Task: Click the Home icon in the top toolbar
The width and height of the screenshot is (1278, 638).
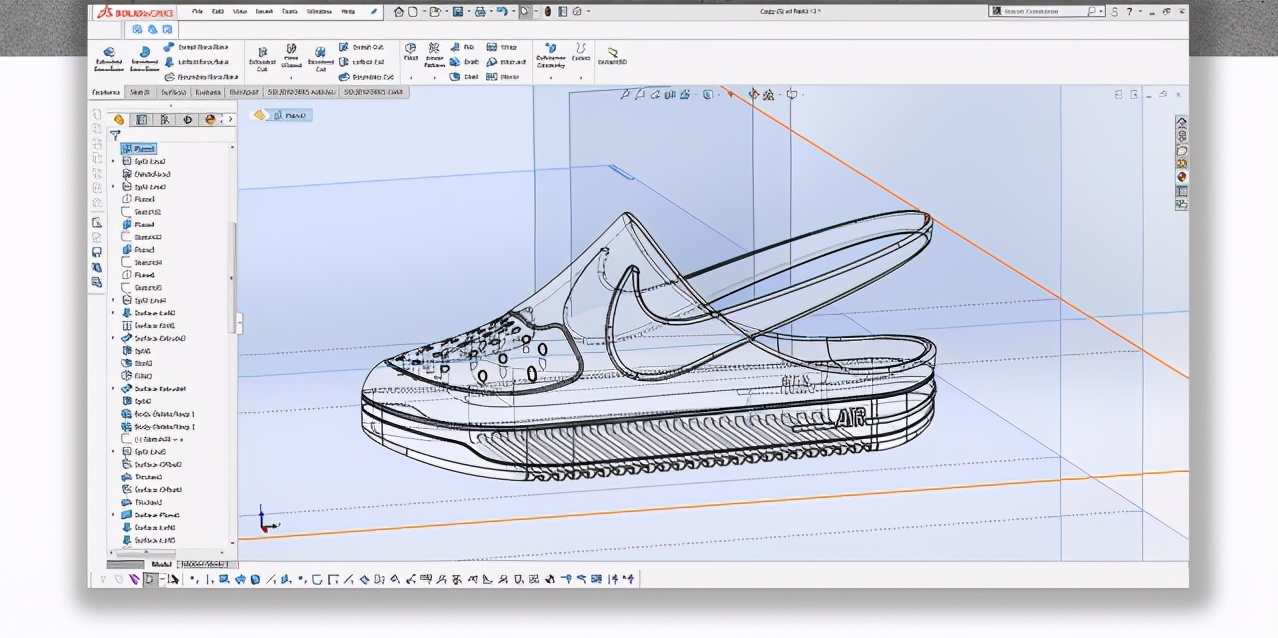Action: pyautogui.click(x=399, y=12)
